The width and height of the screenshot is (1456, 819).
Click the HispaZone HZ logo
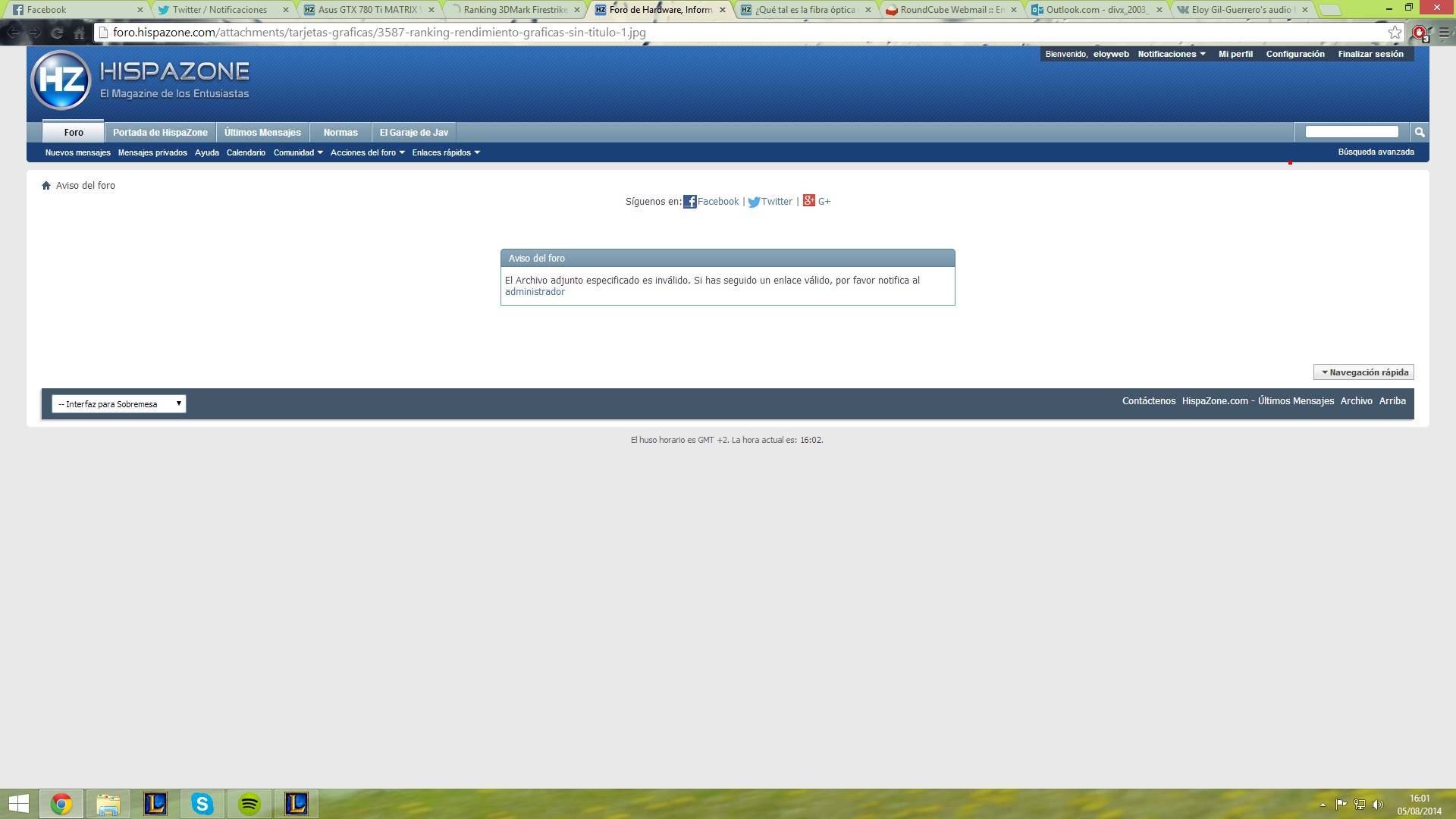click(x=61, y=80)
